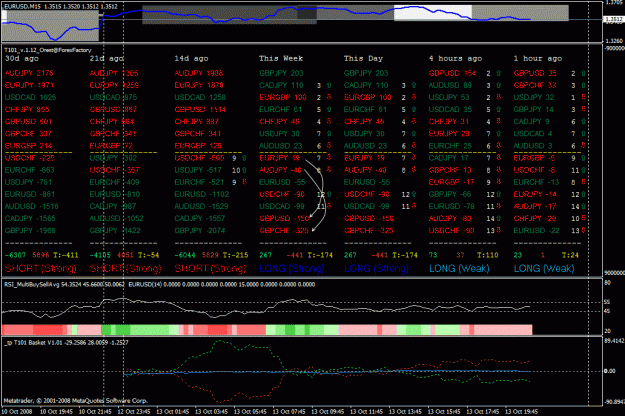This screenshot has width=625, height=416.
Task: Select AUDUSD -1516 in the 30d ago column
Action: [x=31, y=206]
